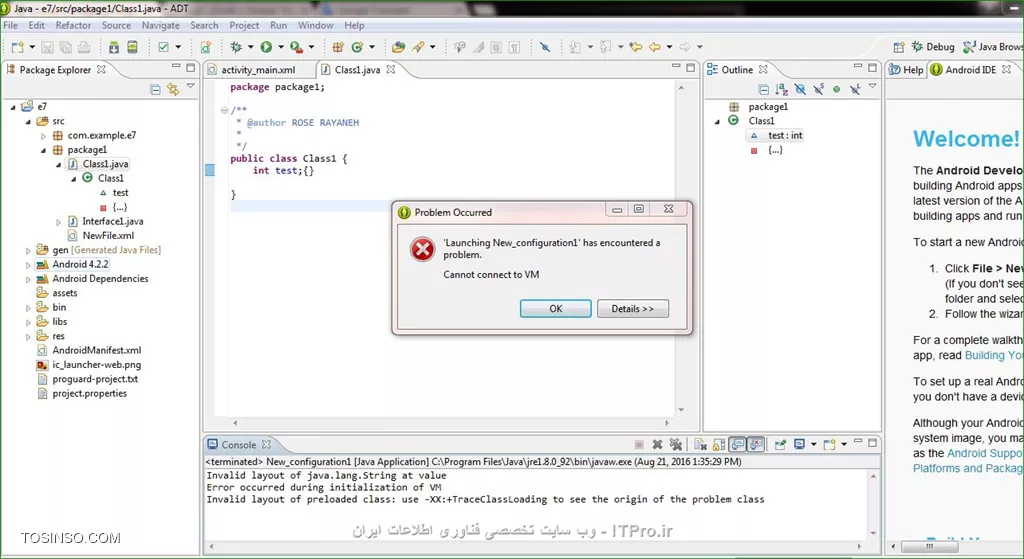Toggle alphabetical Sort in Outline view
This screenshot has height=559, width=1024.
(x=782, y=89)
